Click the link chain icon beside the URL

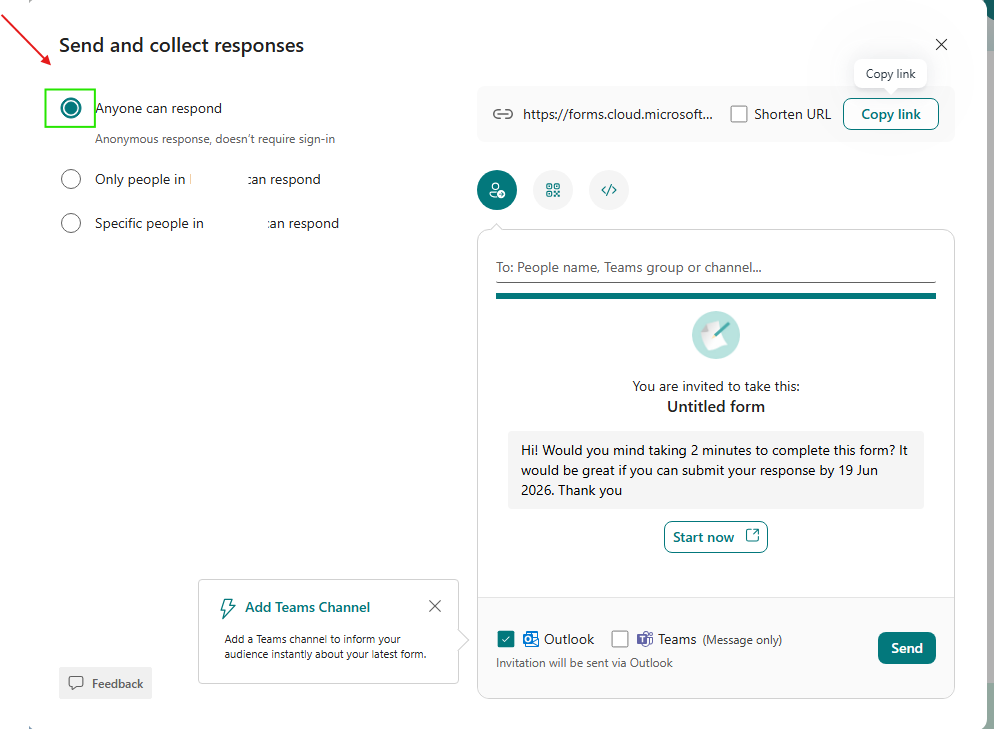pyautogui.click(x=503, y=114)
